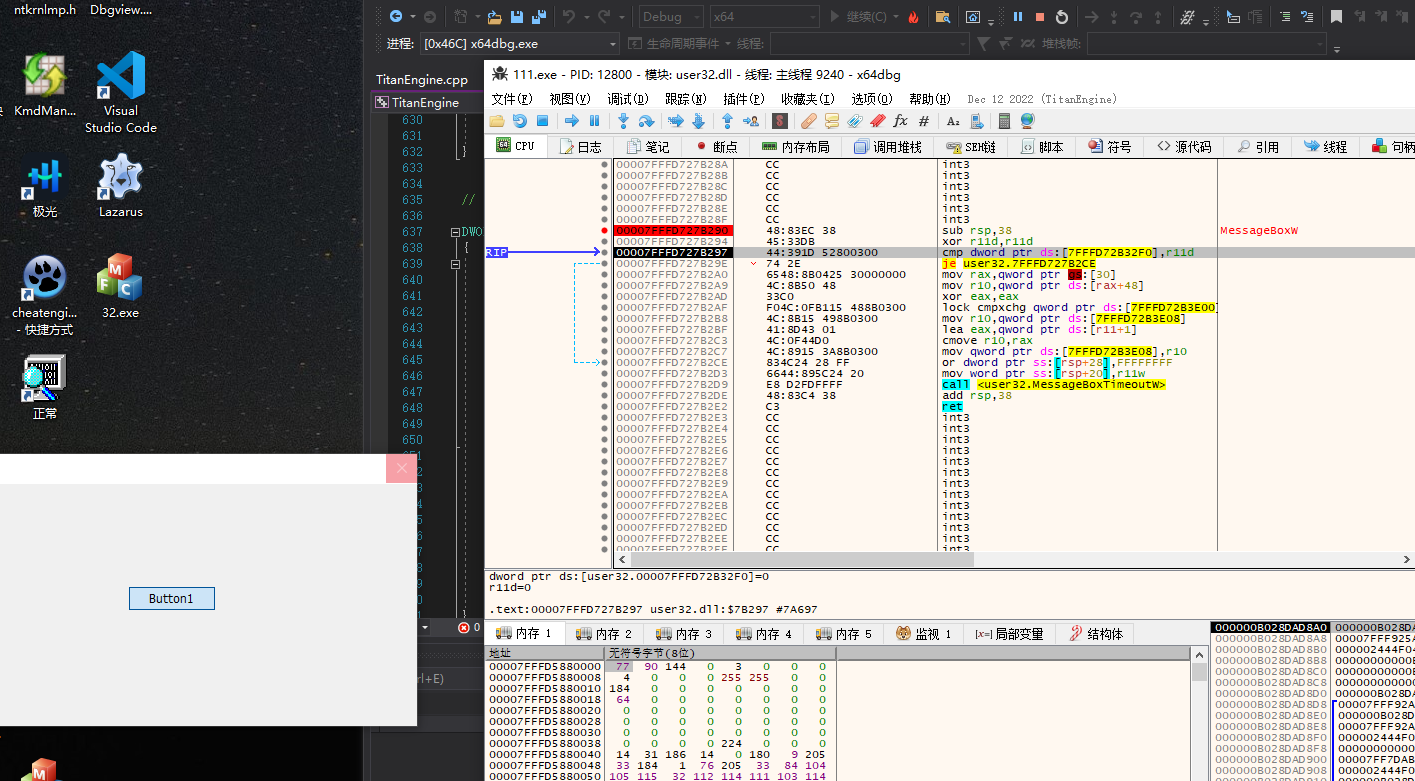Open the 线程 threads view
This screenshot has height=781, width=1415.
pyautogui.click(x=1325, y=146)
